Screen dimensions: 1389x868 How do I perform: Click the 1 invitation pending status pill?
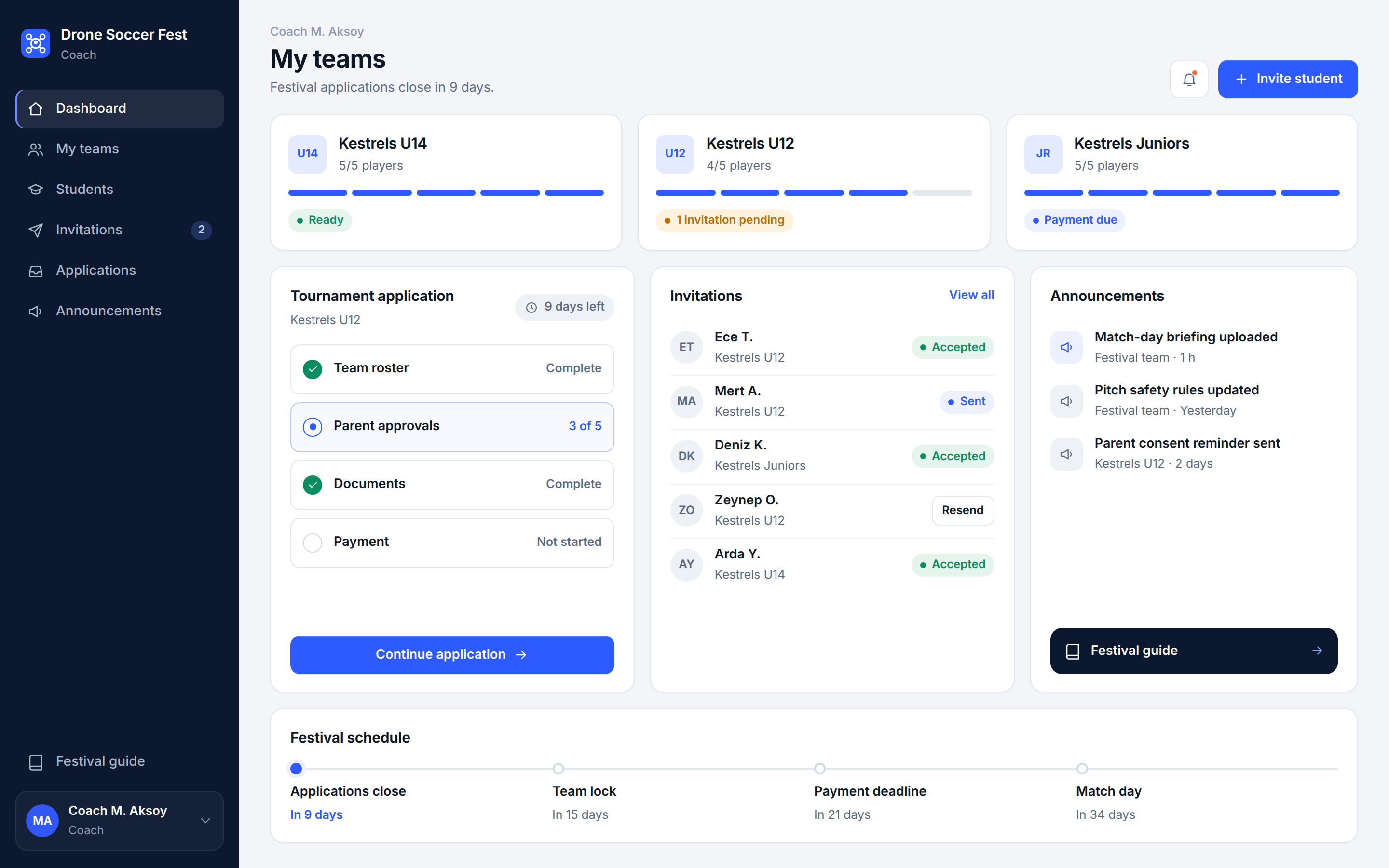[x=724, y=220]
